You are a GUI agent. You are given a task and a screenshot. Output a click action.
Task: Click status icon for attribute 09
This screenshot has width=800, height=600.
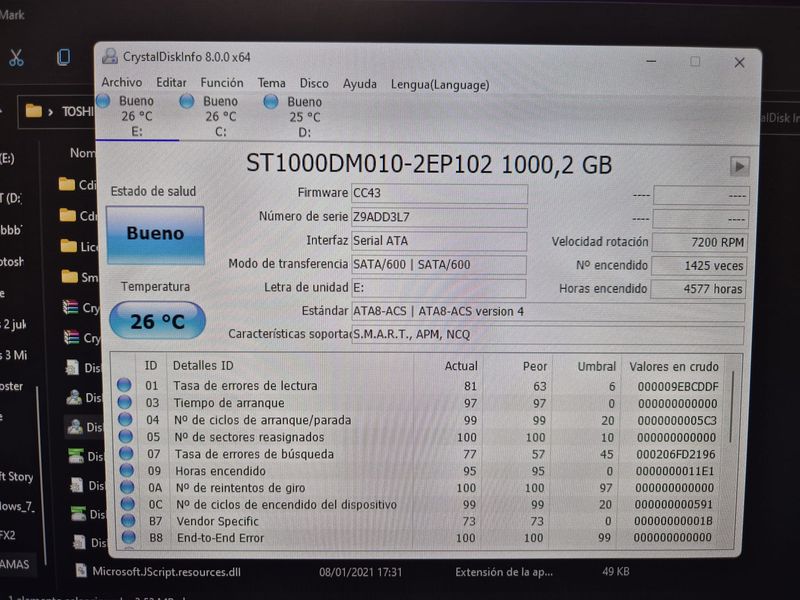127,470
